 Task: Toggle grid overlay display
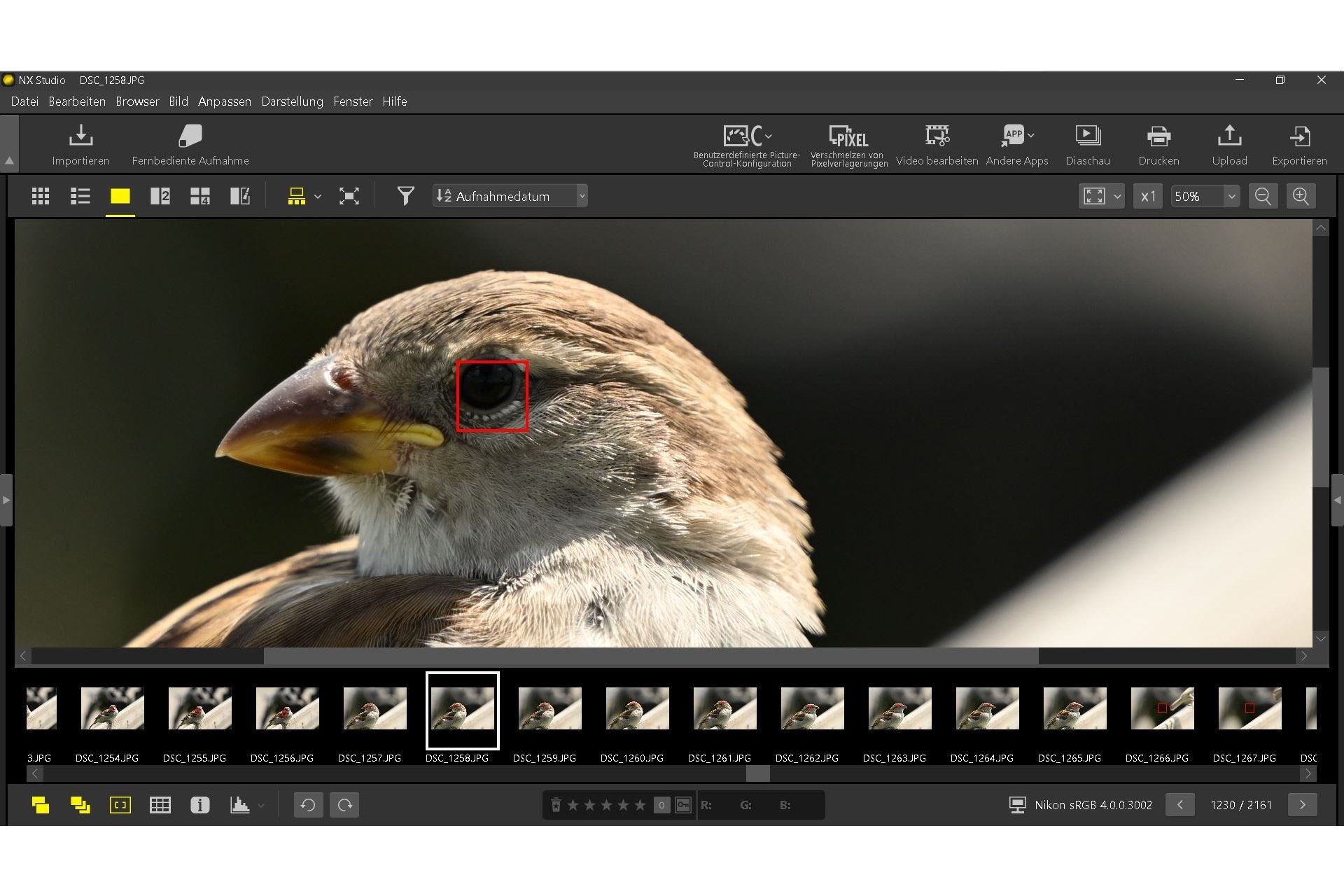pyautogui.click(x=160, y=805)
